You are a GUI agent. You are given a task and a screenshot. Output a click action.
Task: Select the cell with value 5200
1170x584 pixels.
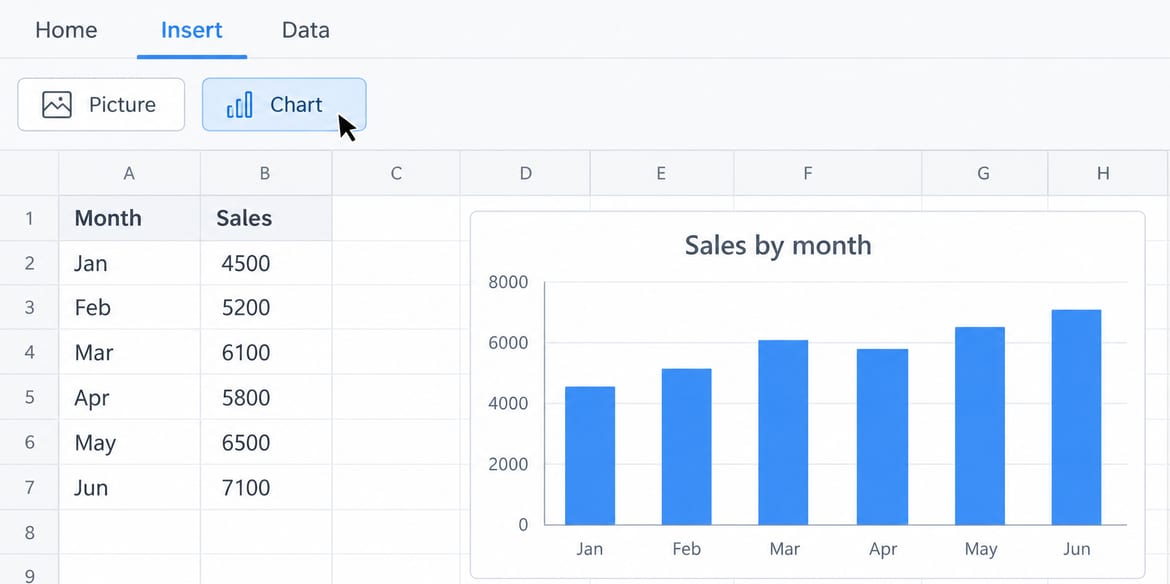pos(266,307)
